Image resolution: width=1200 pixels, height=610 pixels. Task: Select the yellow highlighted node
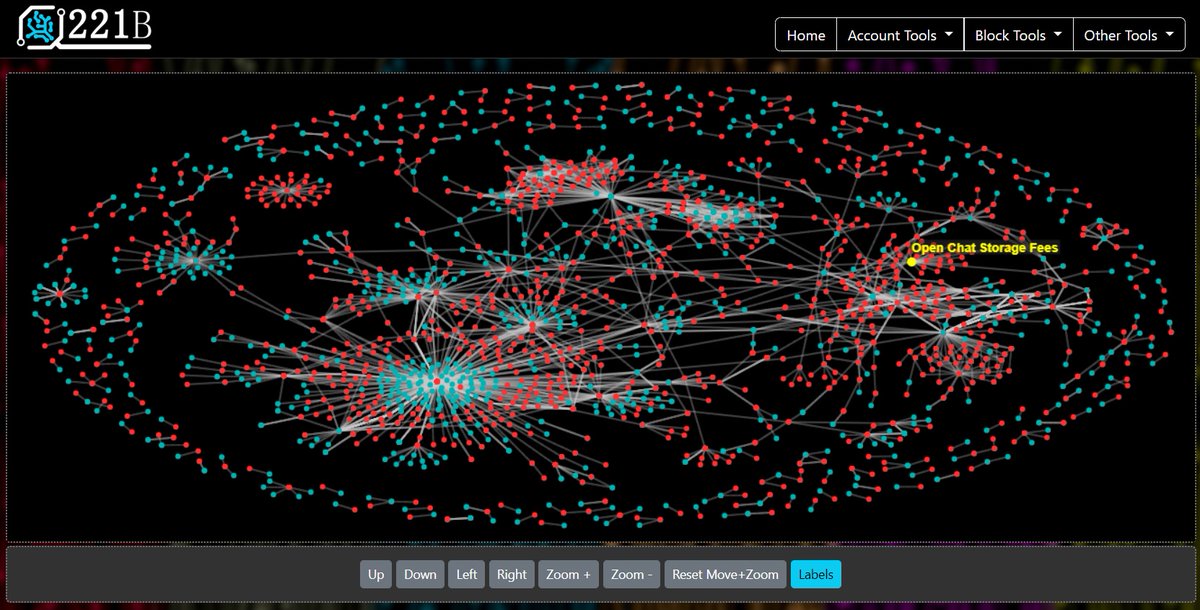click(x=911, y=261)
